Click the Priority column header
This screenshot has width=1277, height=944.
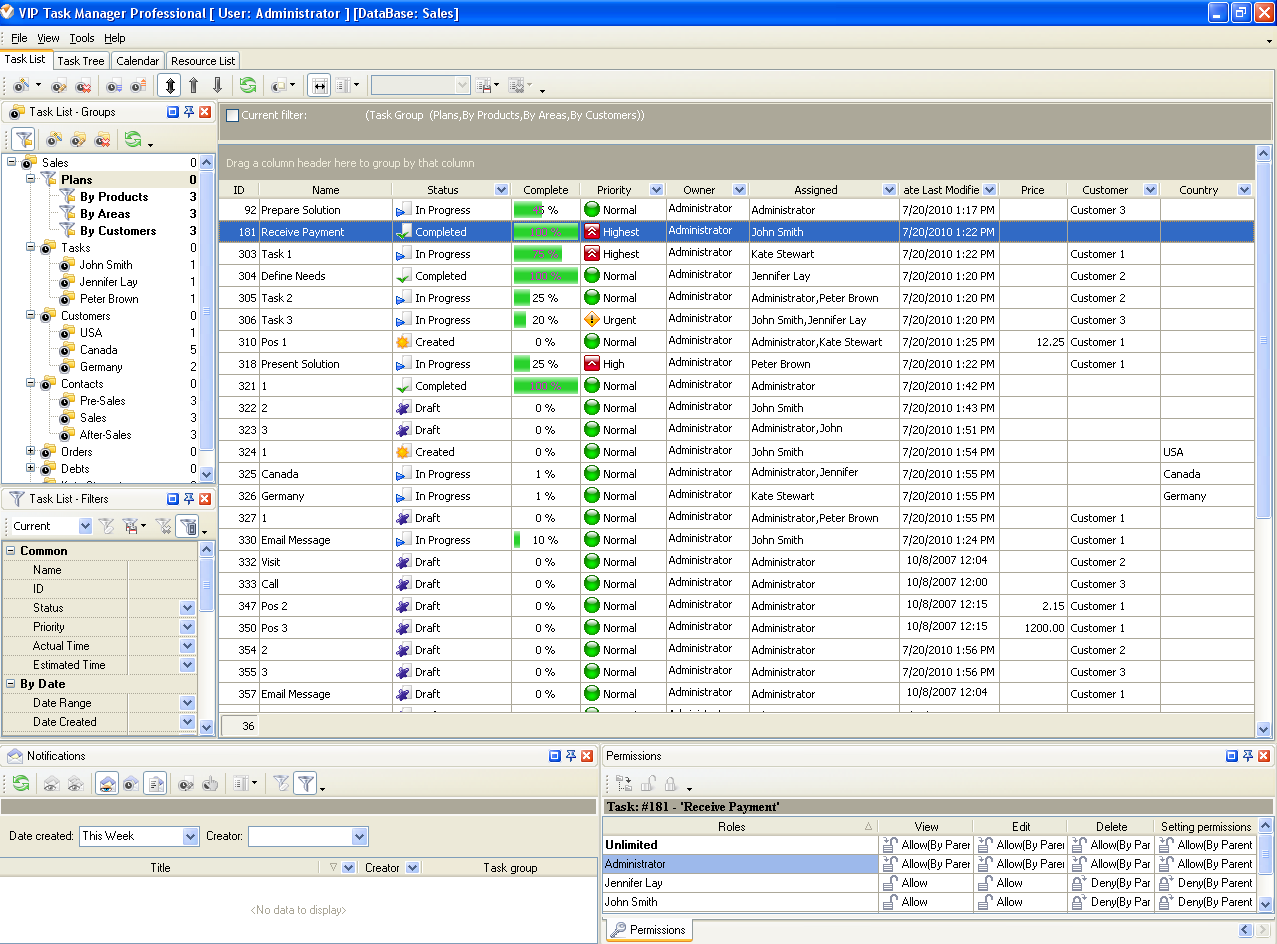[x=614, y=190]
